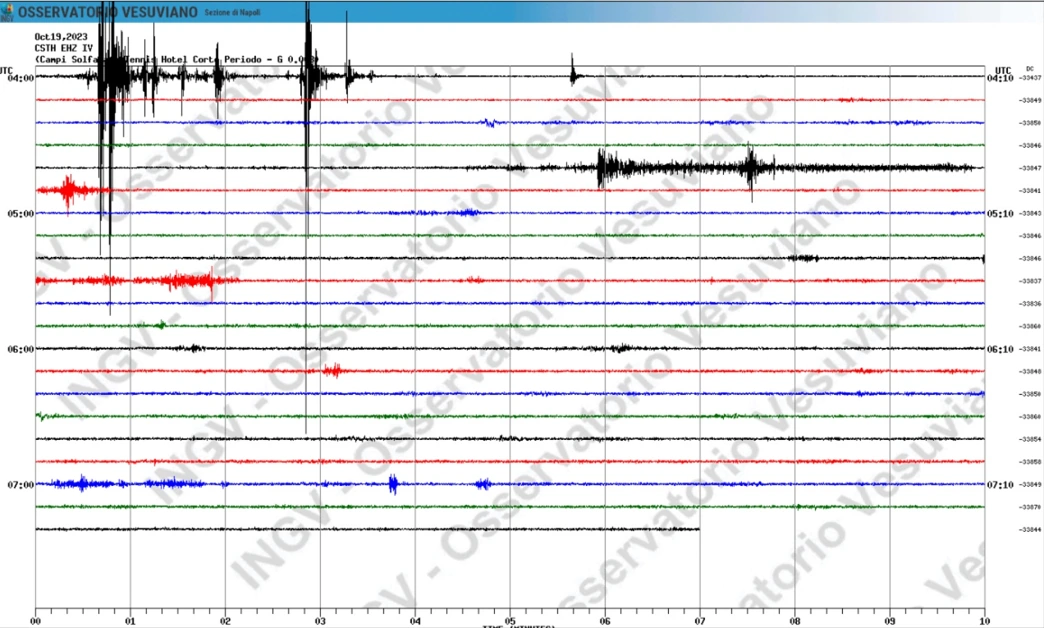Click the red burst at start of fifth-row trace

coord(69,190)
